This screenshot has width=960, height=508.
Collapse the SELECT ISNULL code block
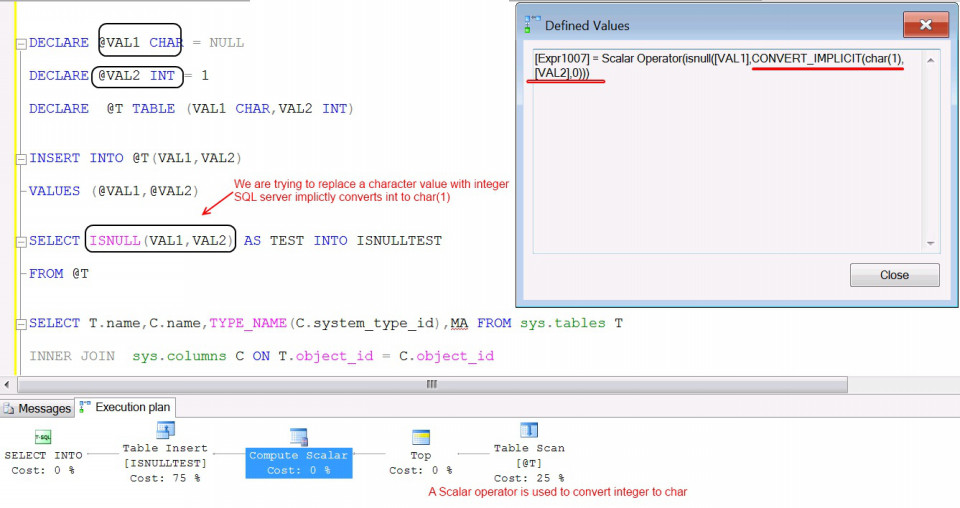(x=21, y=242)
